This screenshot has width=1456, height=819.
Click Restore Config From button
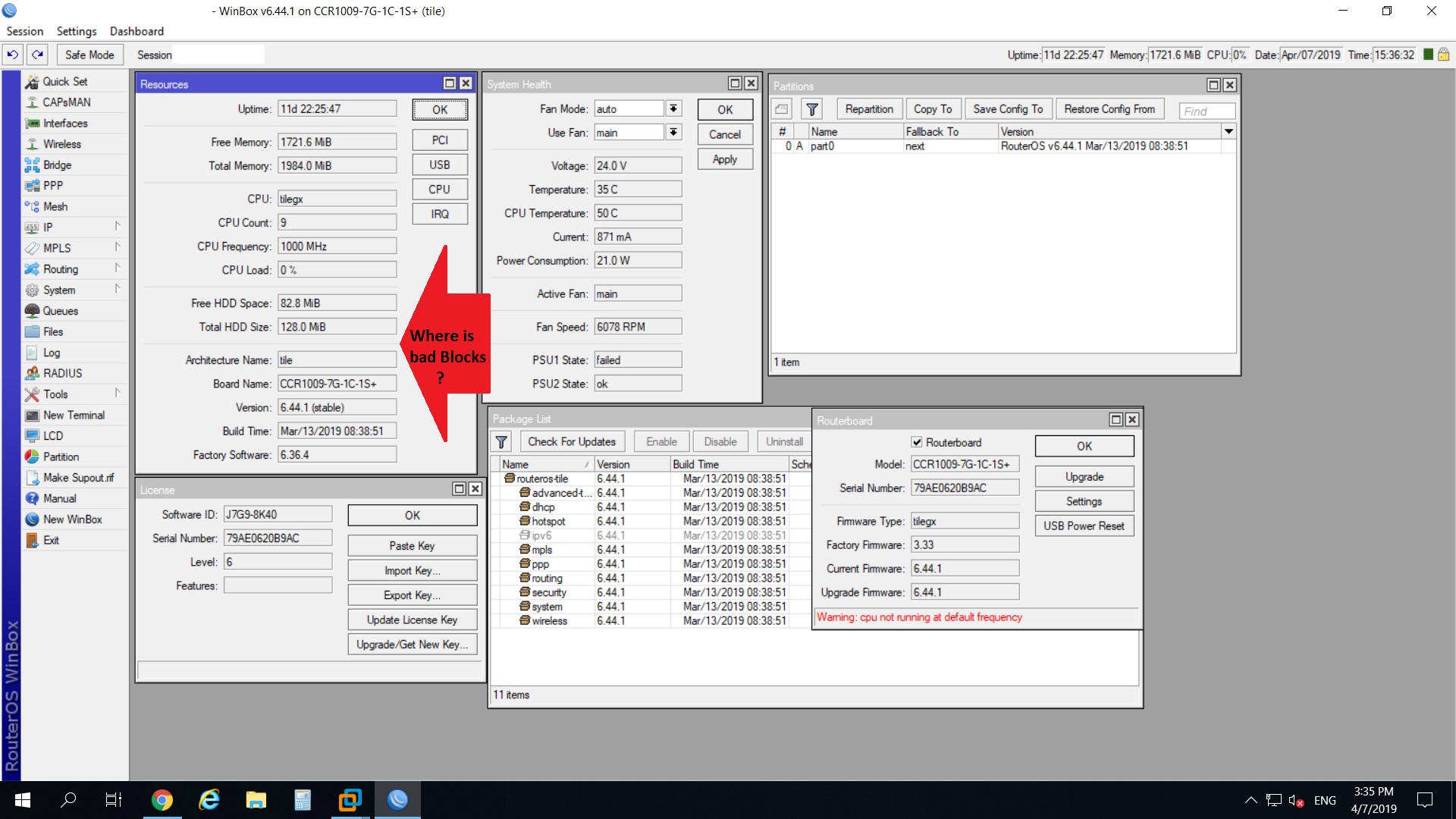(1109, 109)
